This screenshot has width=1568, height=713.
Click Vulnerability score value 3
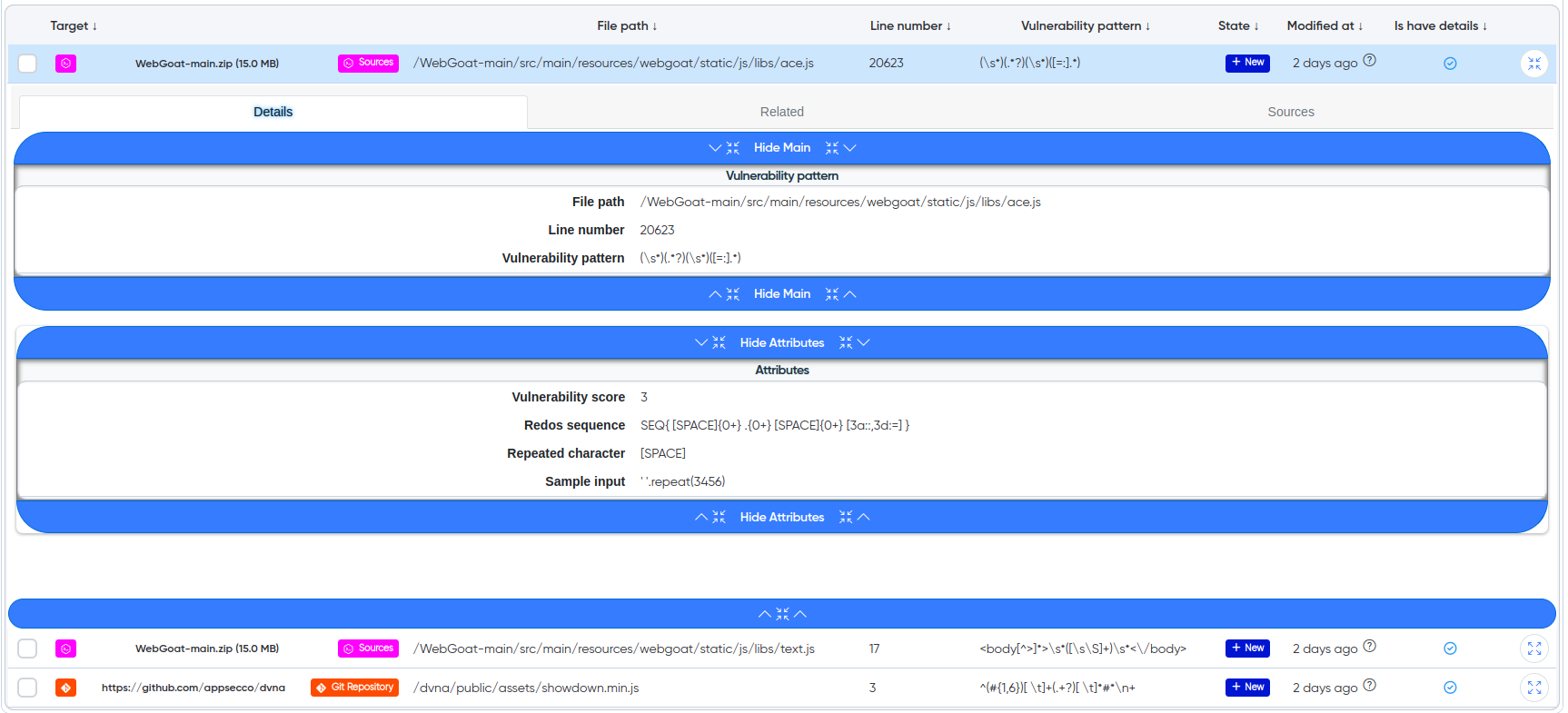(x=644, y=397)
